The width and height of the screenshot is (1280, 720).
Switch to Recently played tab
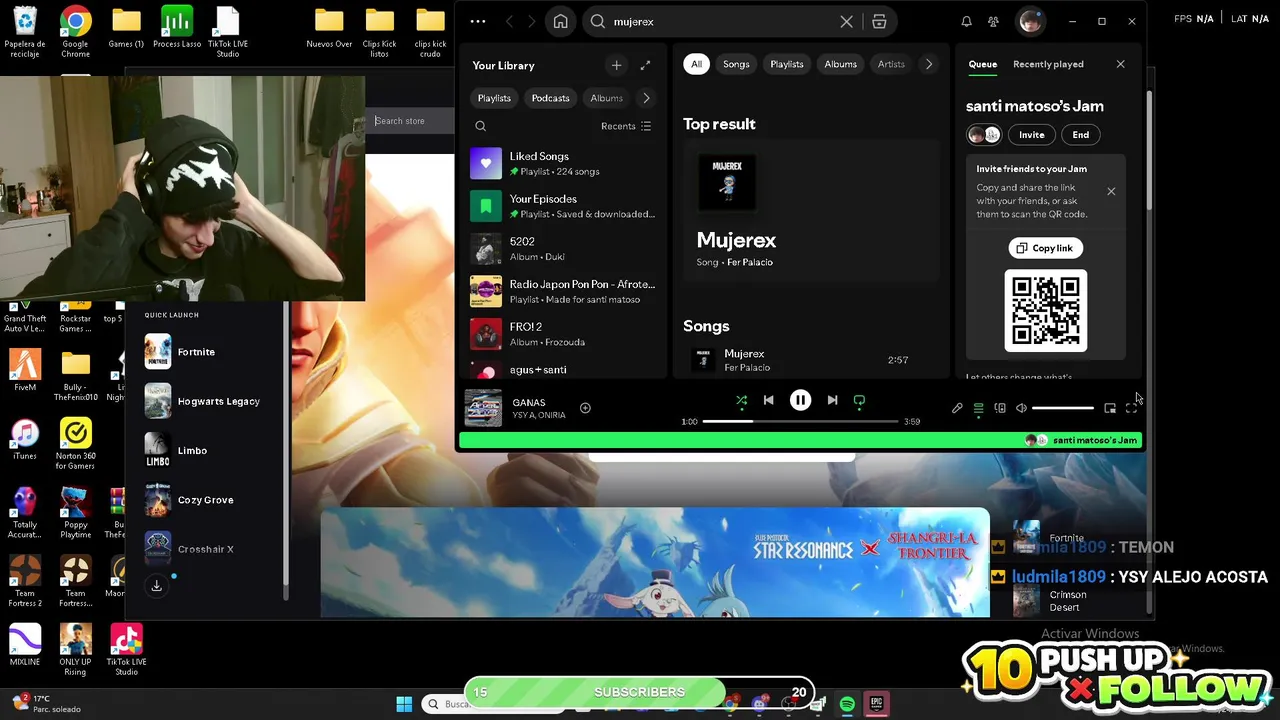(x=1048, y=64)
